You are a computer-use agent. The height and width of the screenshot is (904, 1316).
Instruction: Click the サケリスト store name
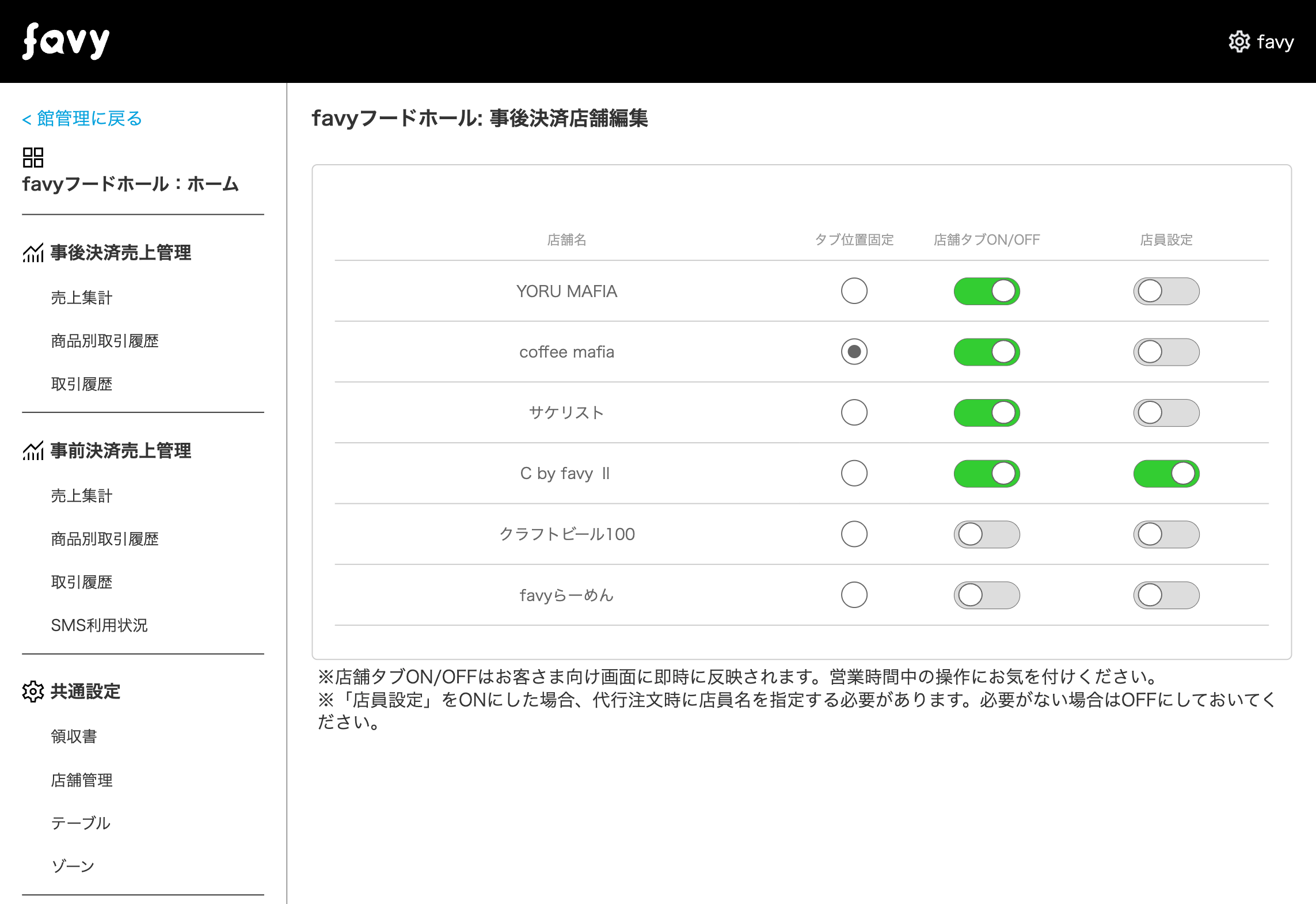(566, 412)
